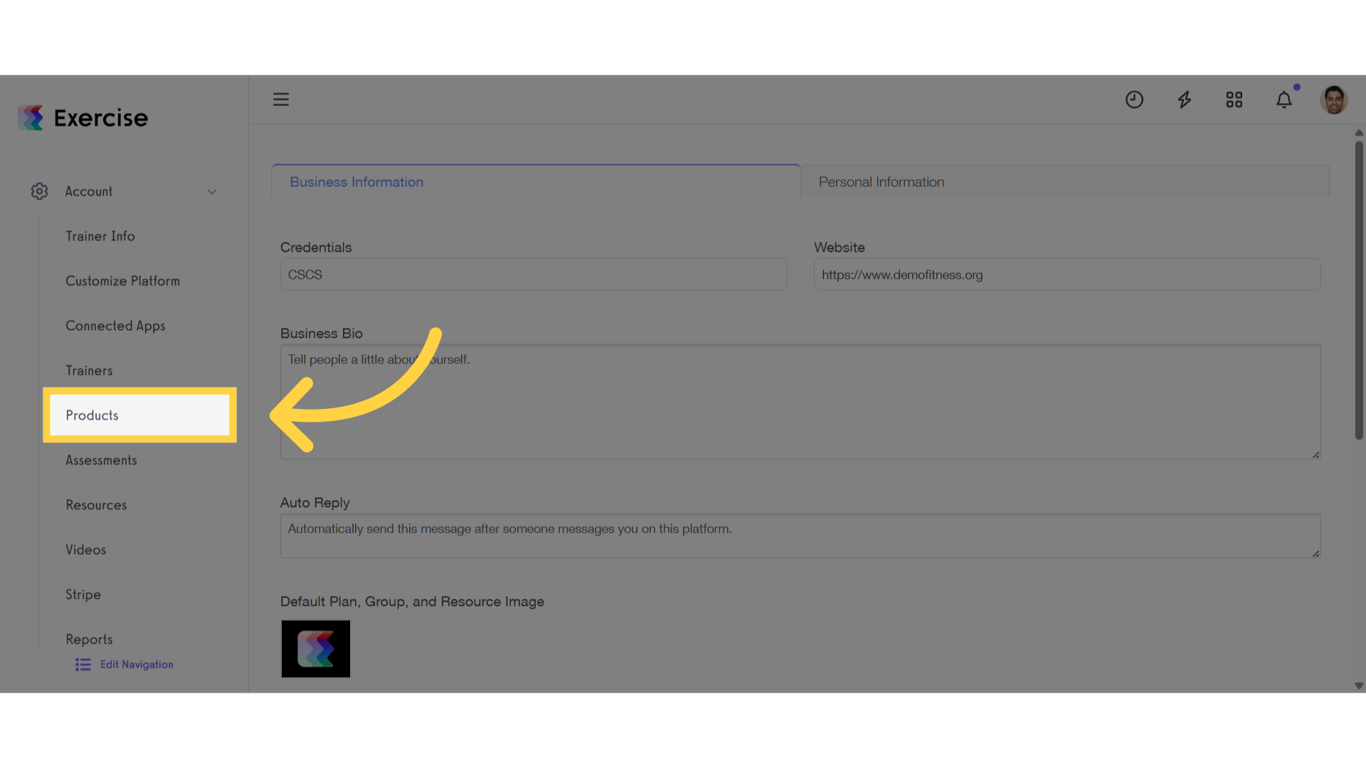
Task: Open the apps grid icon
Action: pyautogui.click(x=1234, y=99)
